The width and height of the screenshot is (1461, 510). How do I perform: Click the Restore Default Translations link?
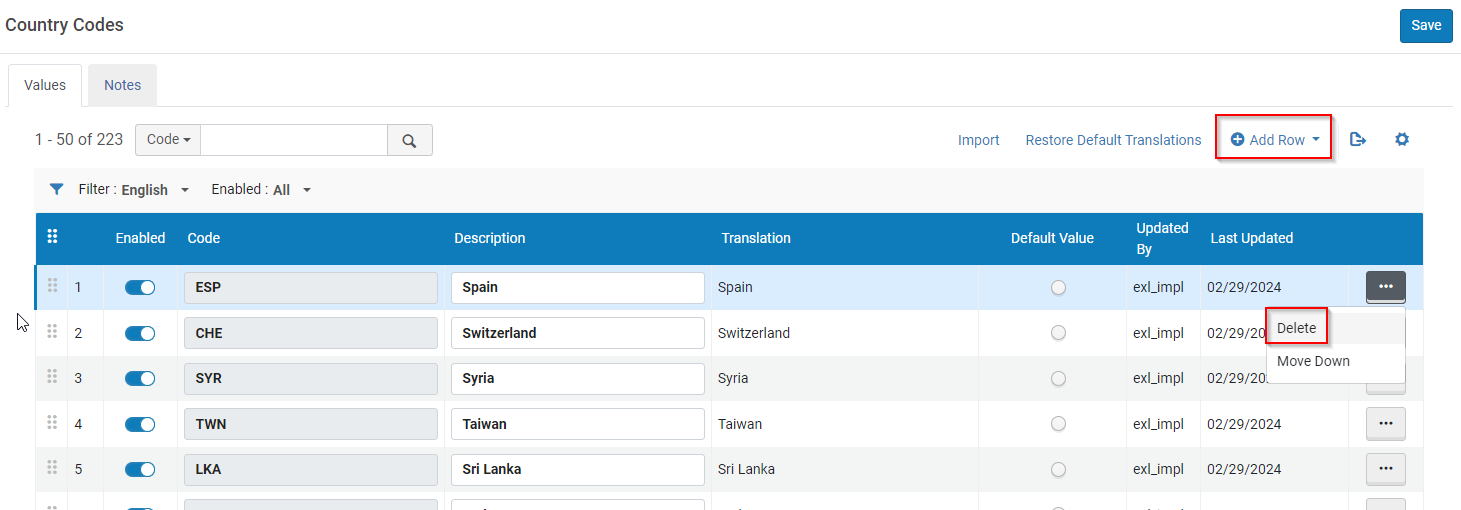click(1113, 140)
